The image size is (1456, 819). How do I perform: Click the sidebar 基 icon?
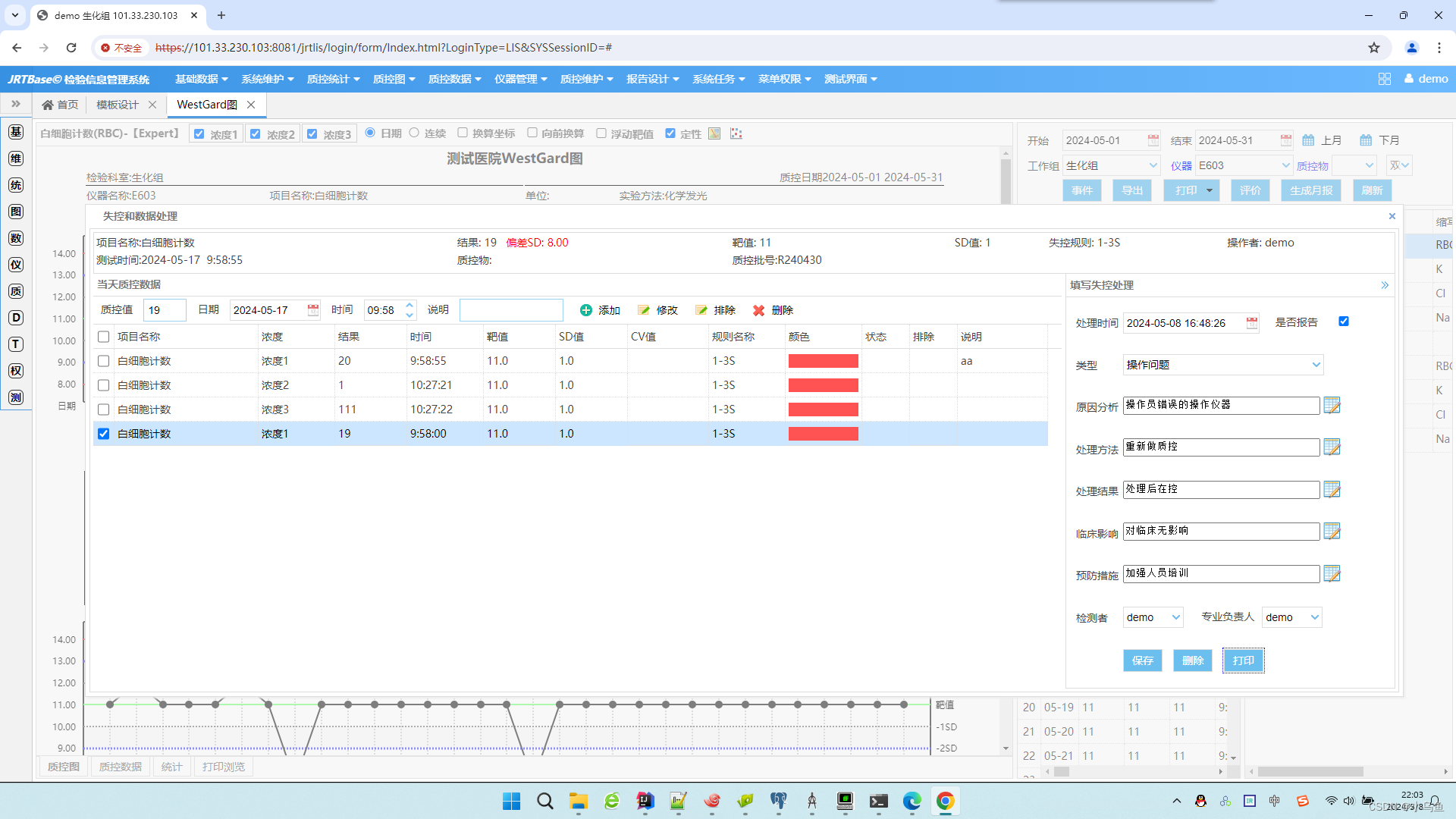[x=16, y=132]
